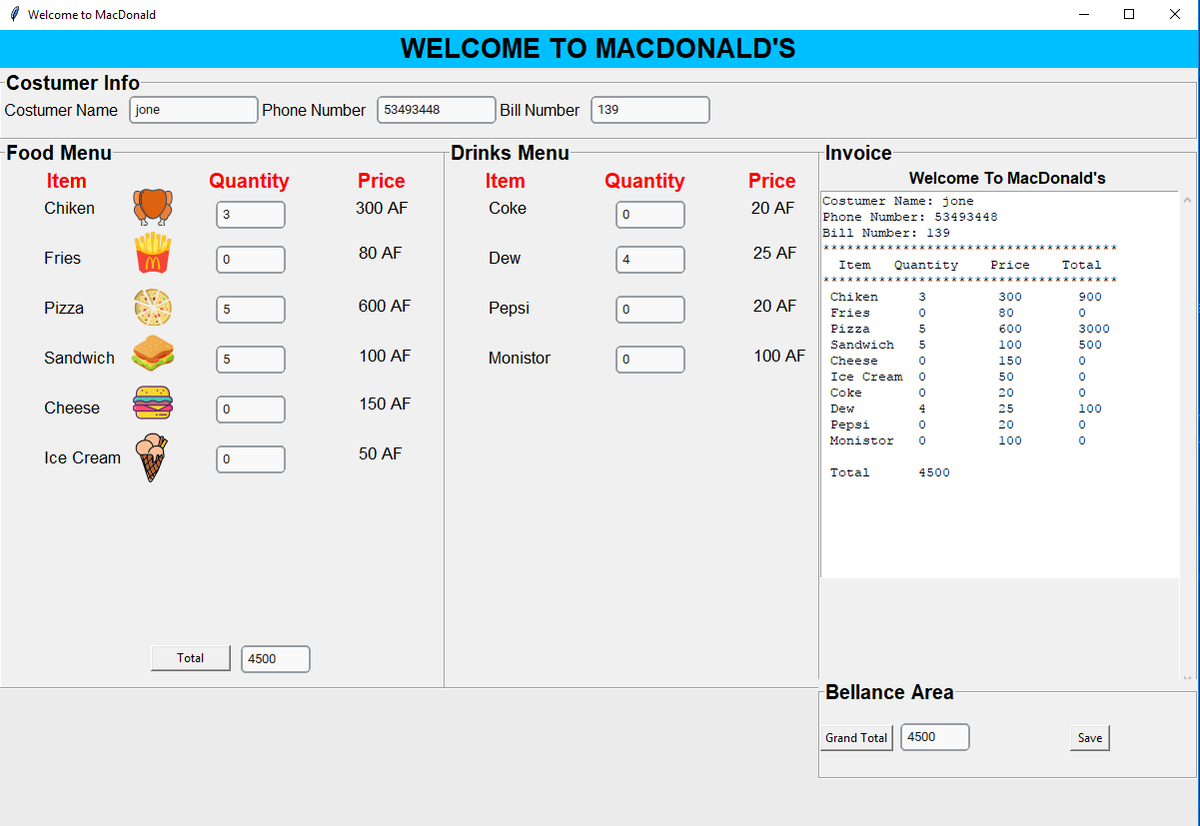1200x826 pixels.
Task: Focus the Phone Number field
Action: [x=436, y=110]
